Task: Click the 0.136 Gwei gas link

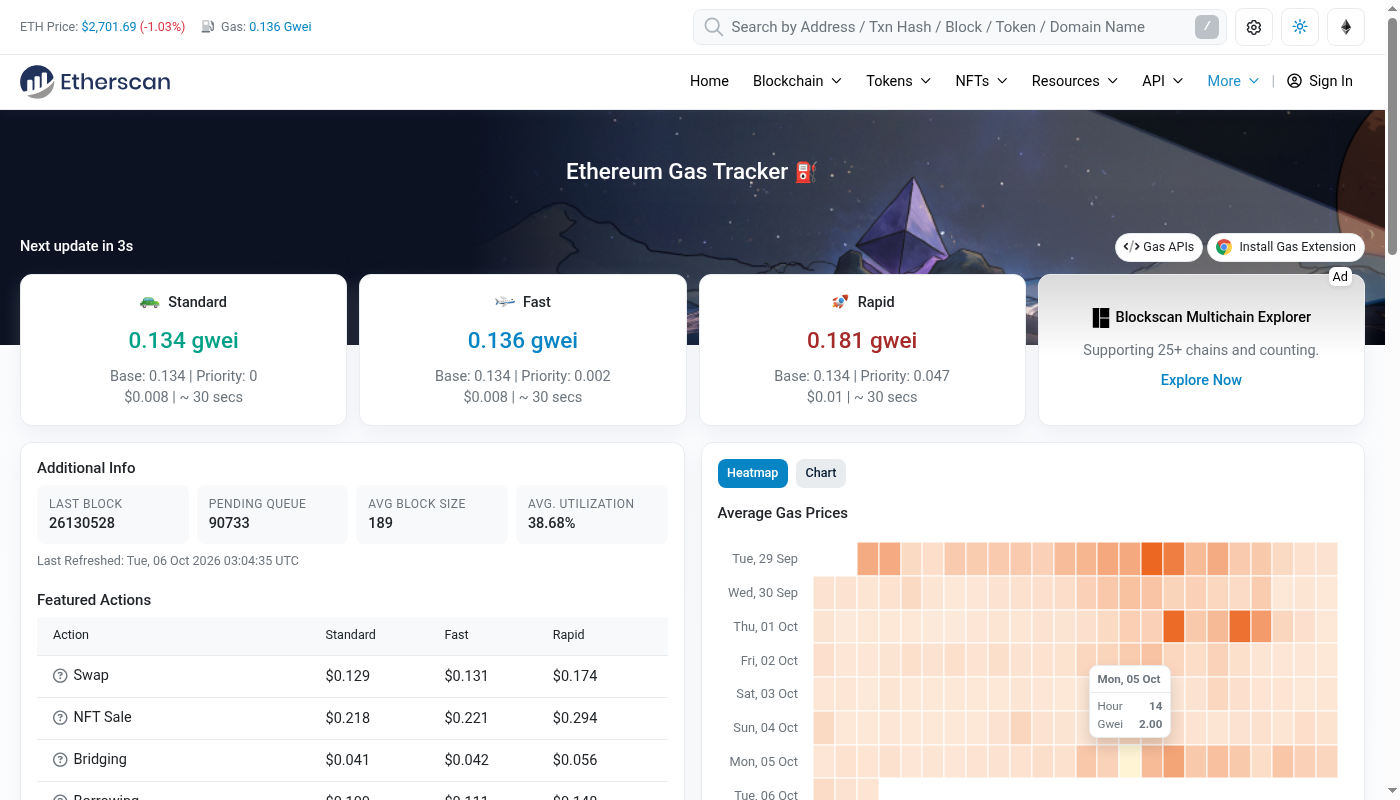Action: [x=280, y=27]
